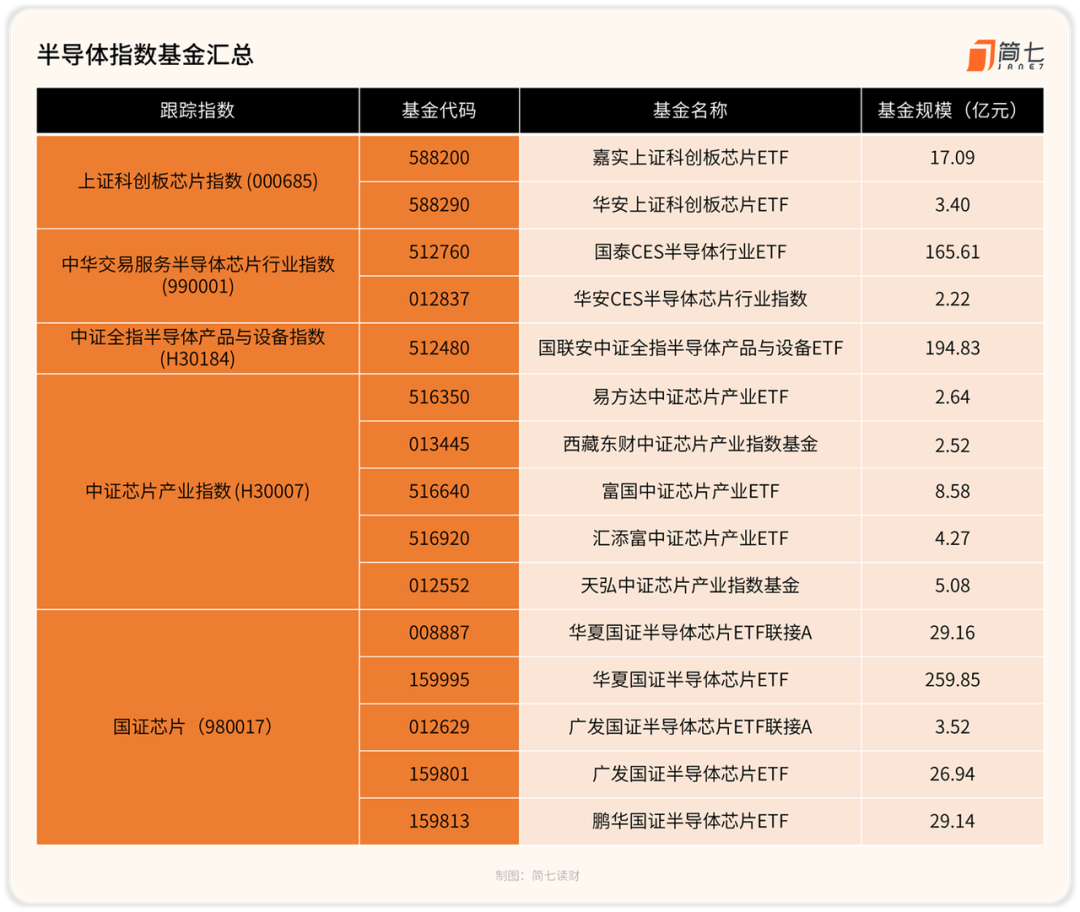1080x912 pixels.
Task: Select the 中华交易服务半导体芯片行业指数 (990001) cell
Action: pos(198,276)
